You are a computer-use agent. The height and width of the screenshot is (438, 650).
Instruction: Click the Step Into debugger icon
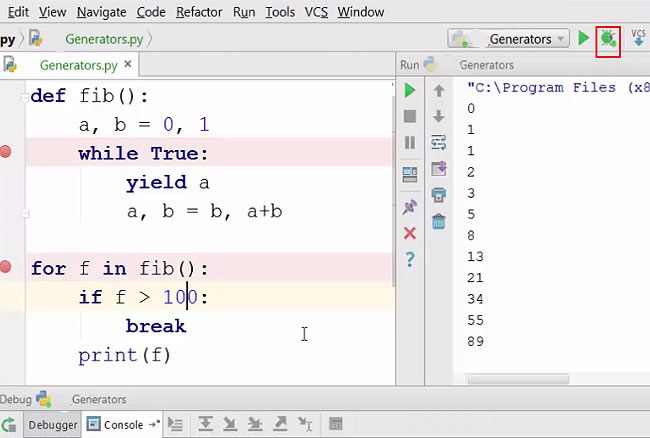click(230, 423)
